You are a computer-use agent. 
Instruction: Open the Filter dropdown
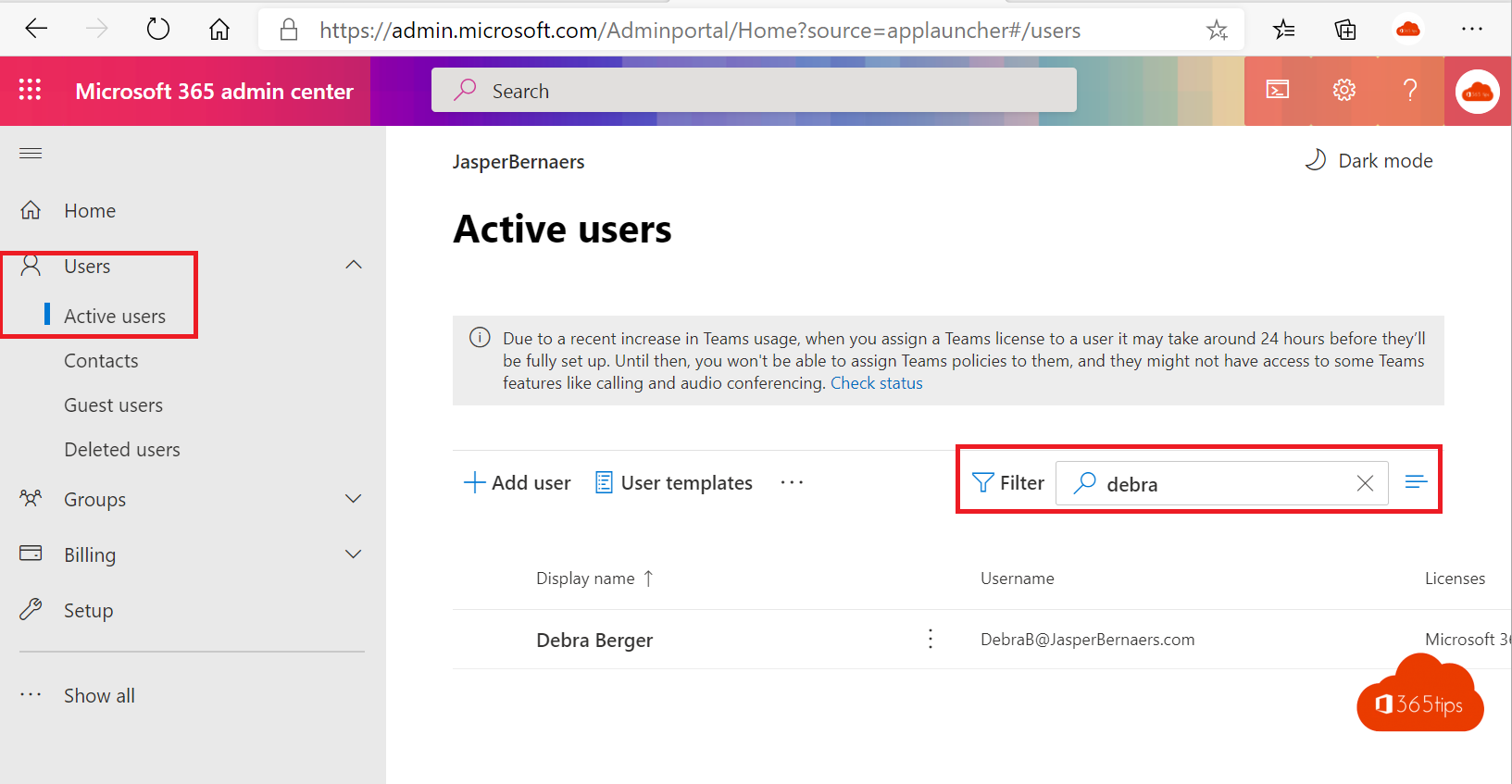click(1008, 482)
